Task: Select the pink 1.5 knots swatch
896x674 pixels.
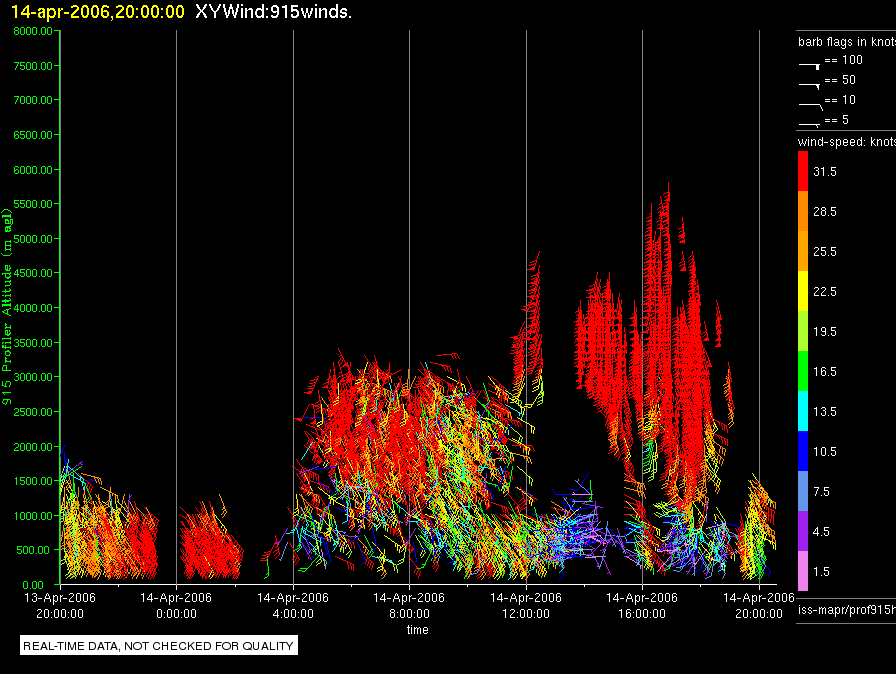Action: [803, 571]
